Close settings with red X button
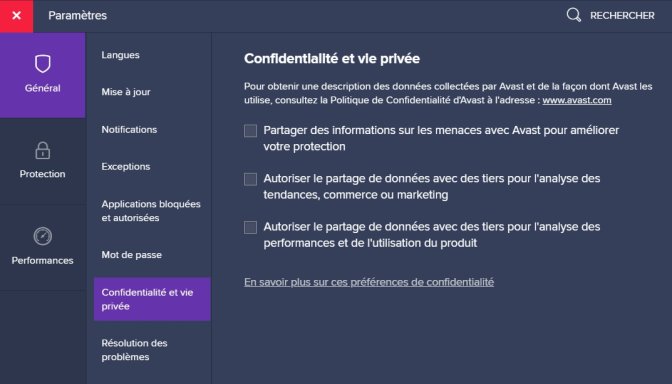The height and width of the screenshot is (384, 672). [16, 16]
